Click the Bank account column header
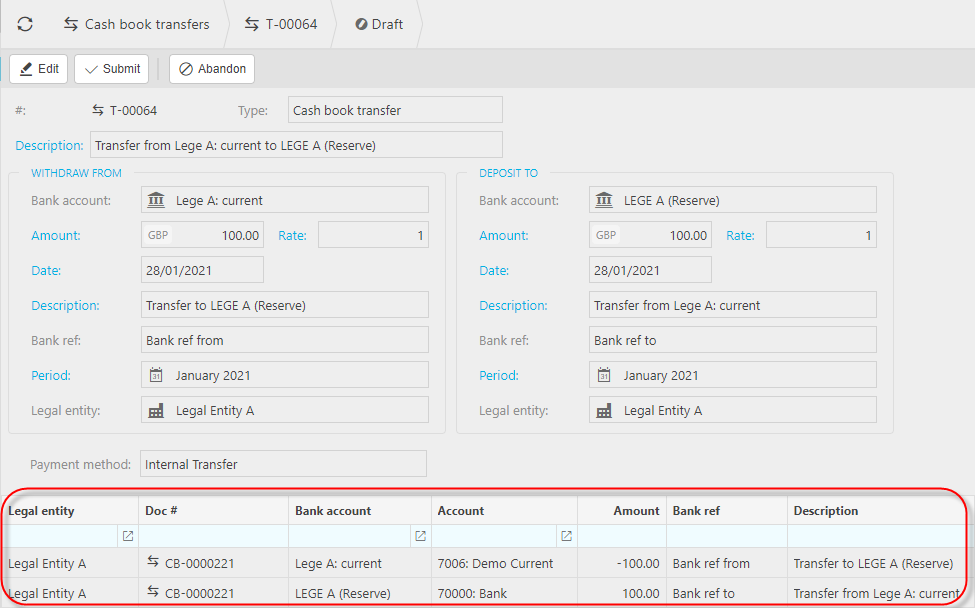Screen dimensions: 975x608 pos(359,510)
